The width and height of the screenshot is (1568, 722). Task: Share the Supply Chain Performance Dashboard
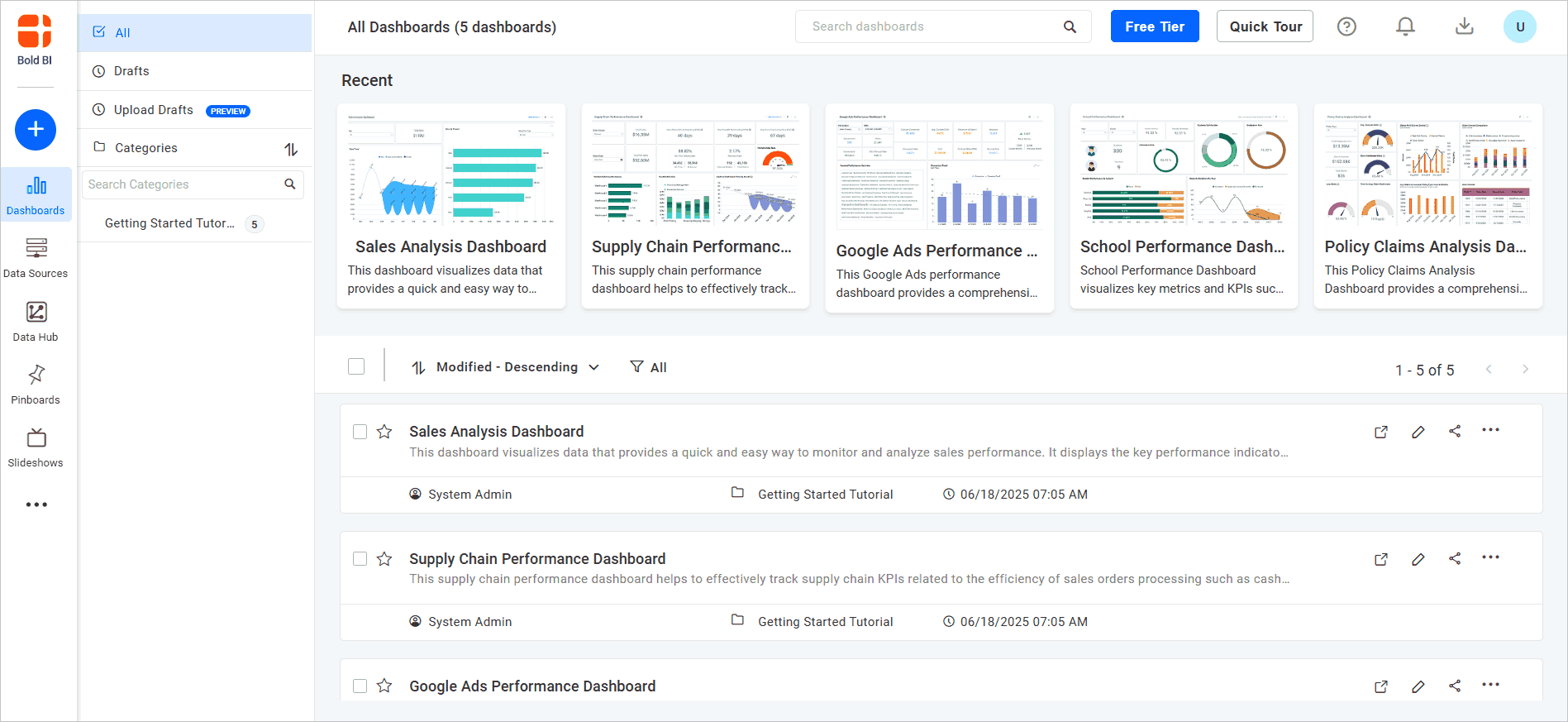click(x=1455, y=559)
